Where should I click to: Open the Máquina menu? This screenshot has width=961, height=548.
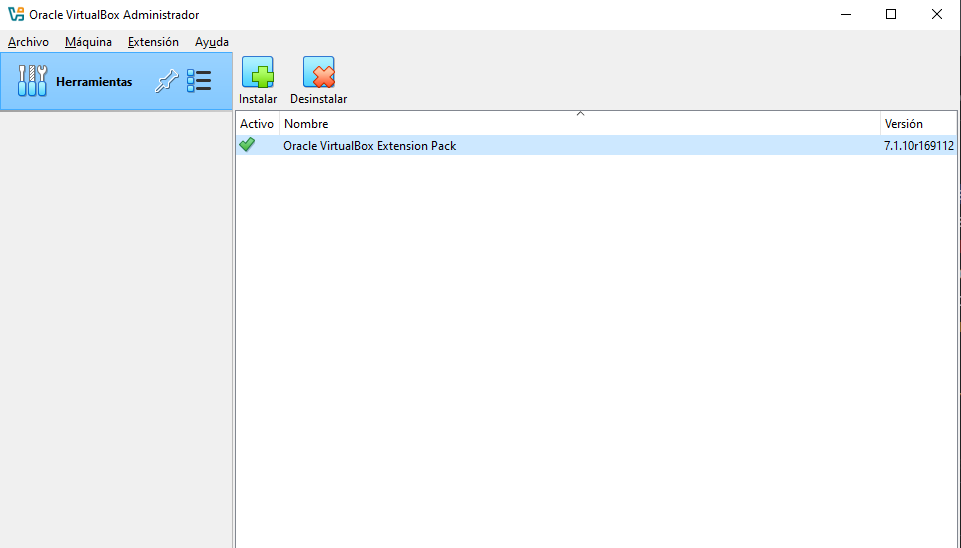tap(88, 42)
